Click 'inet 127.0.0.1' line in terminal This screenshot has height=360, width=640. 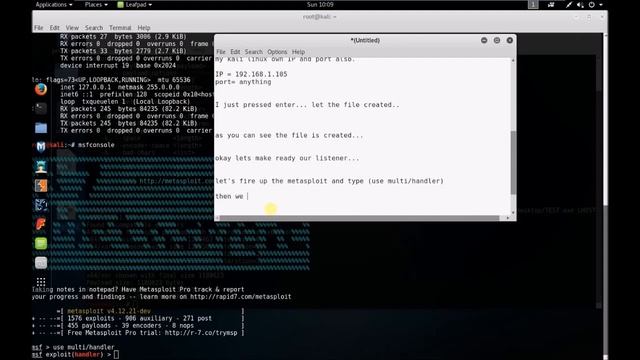(120, 87)
